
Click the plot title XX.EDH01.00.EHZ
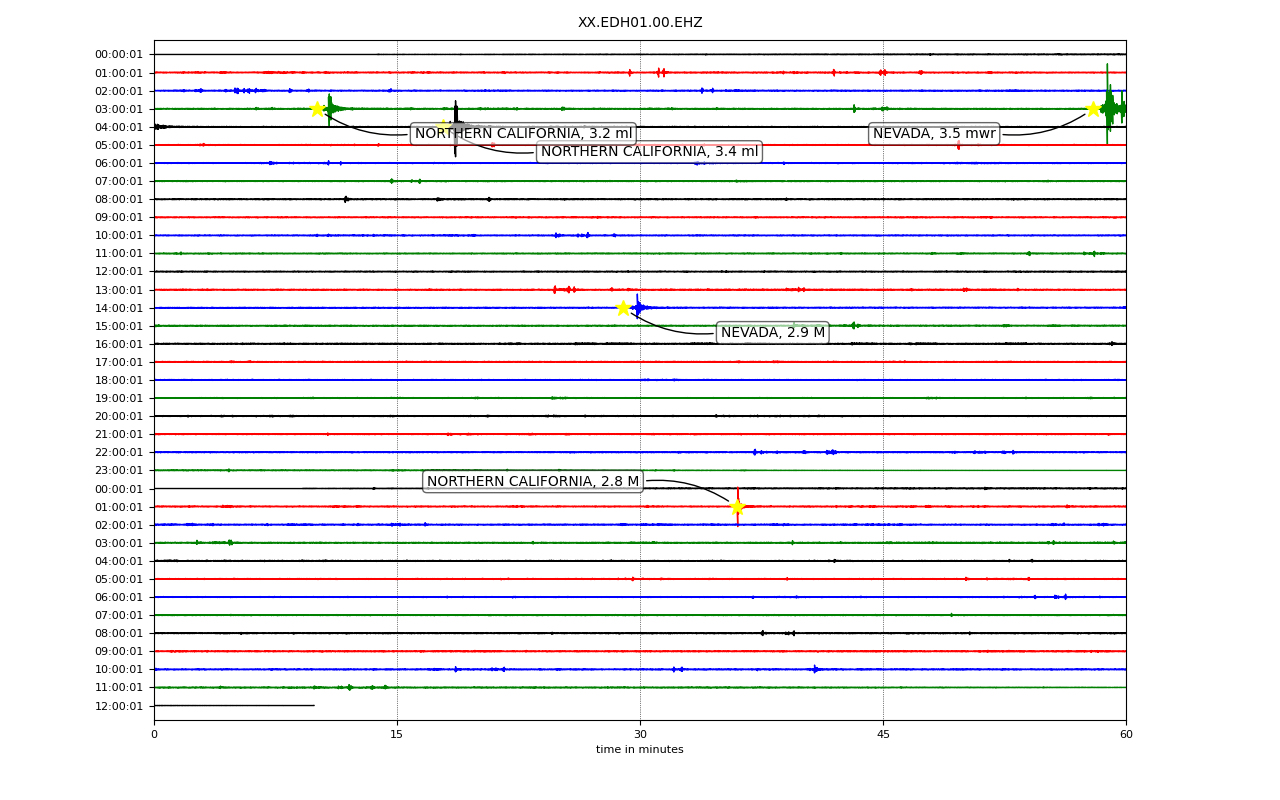(640, 23)
